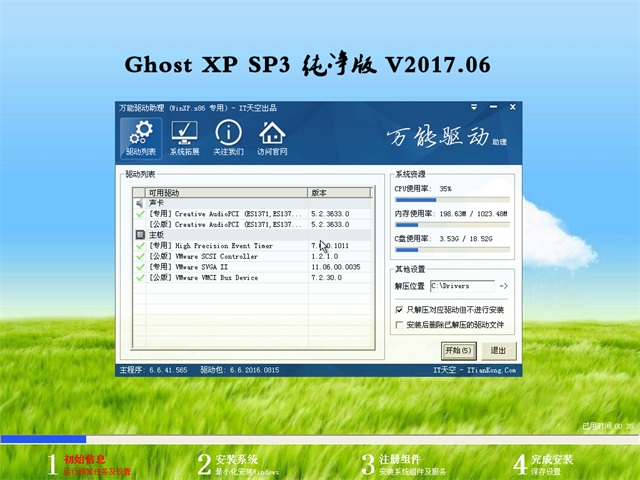Click the C盘使用率 progress bar
This screenshot has height=480, width=640.
(452, 250)
